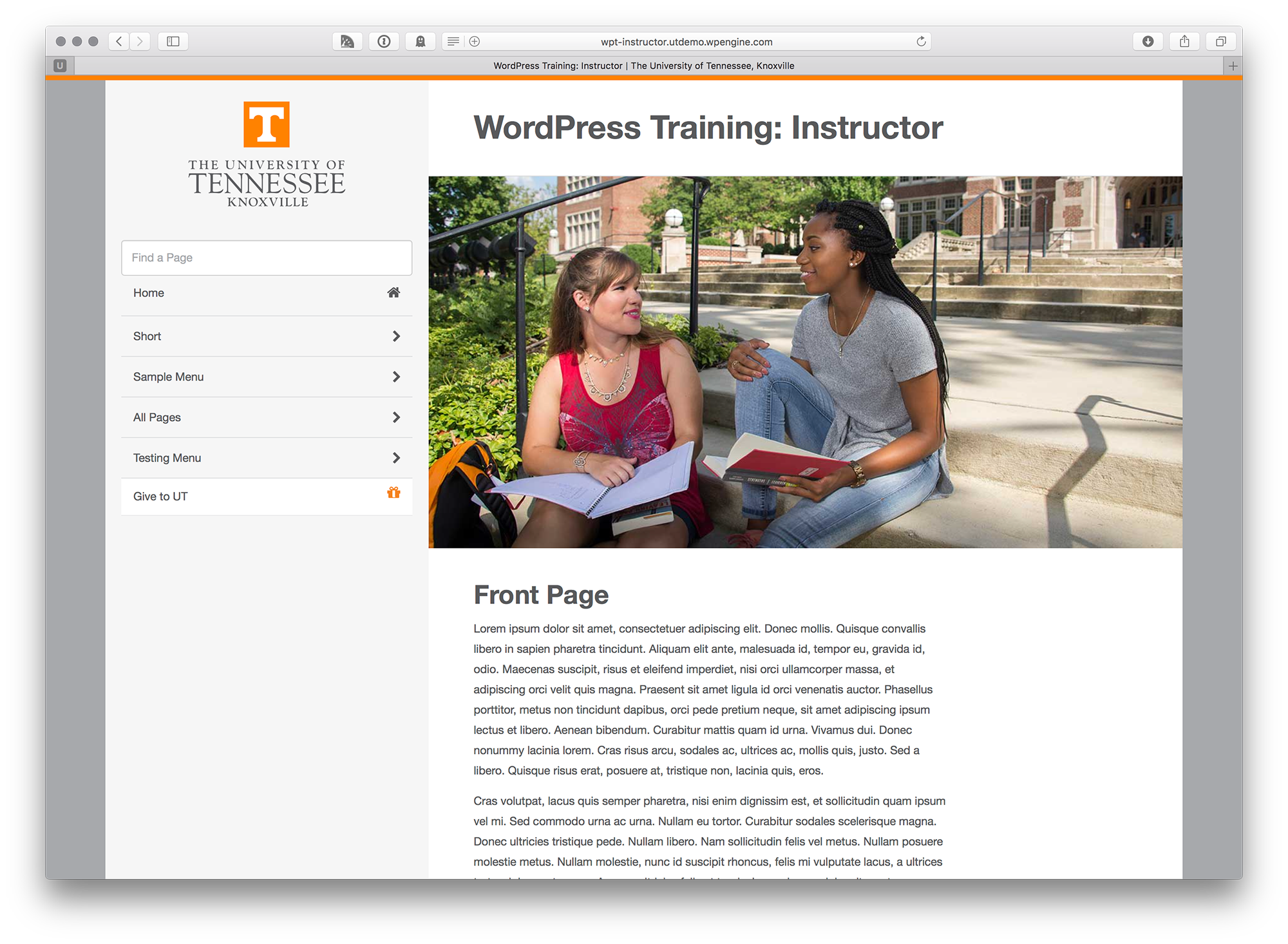The image size is (1288, 944).
Task: Click the Find a Page search input field
Action: click(265, 257)
